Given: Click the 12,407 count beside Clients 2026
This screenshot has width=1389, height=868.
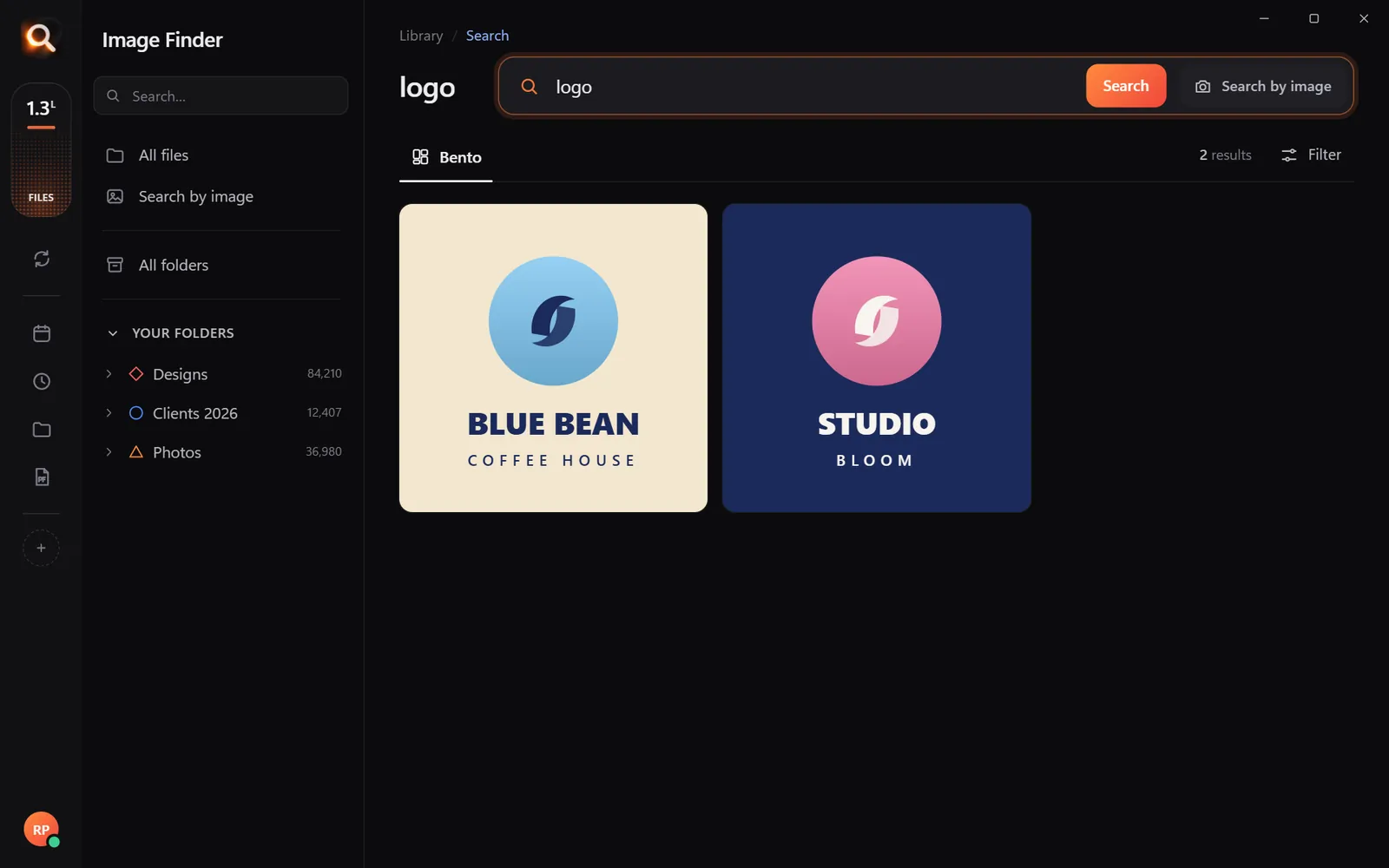Looking at the screenshot, I should (324, 412).
